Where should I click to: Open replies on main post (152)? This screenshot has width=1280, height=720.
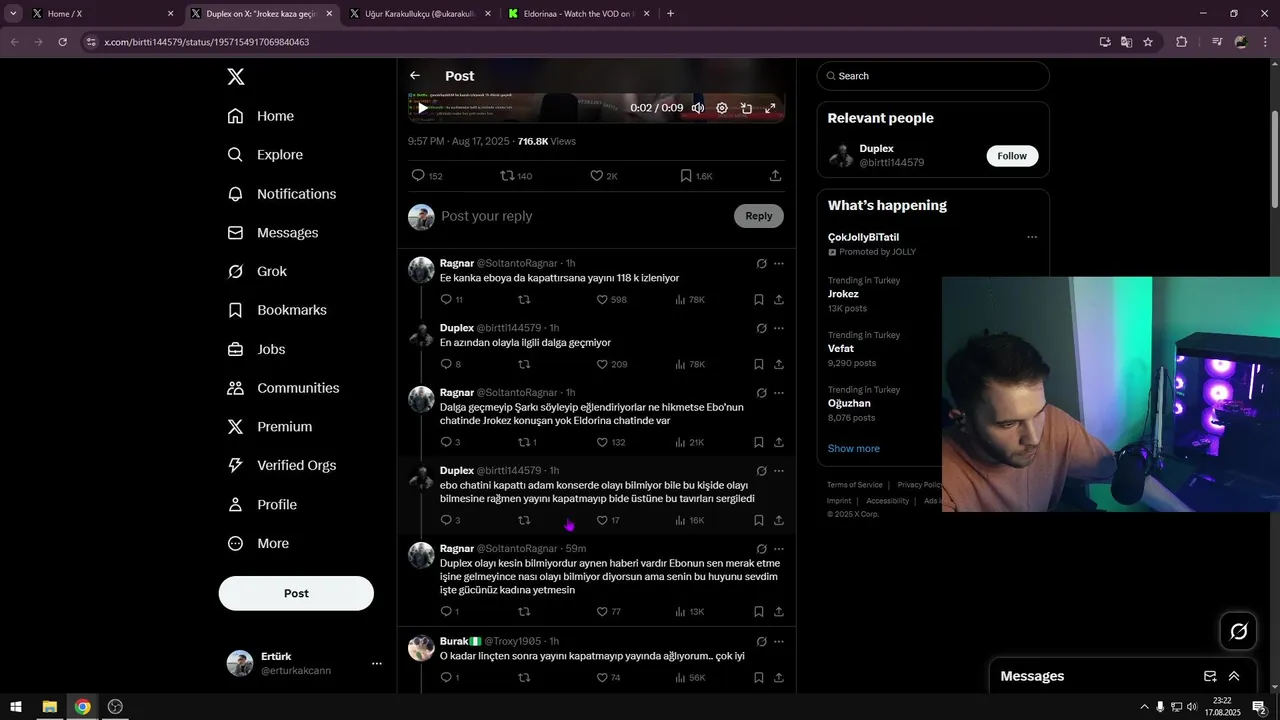point(427,176)
